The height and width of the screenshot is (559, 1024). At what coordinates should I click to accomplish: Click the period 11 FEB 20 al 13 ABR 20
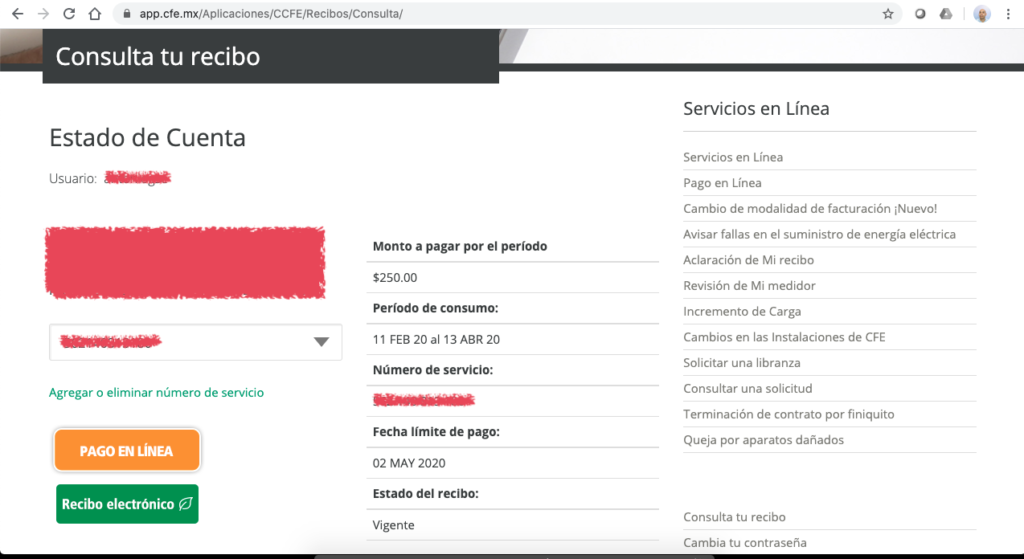tap(436, 340)
